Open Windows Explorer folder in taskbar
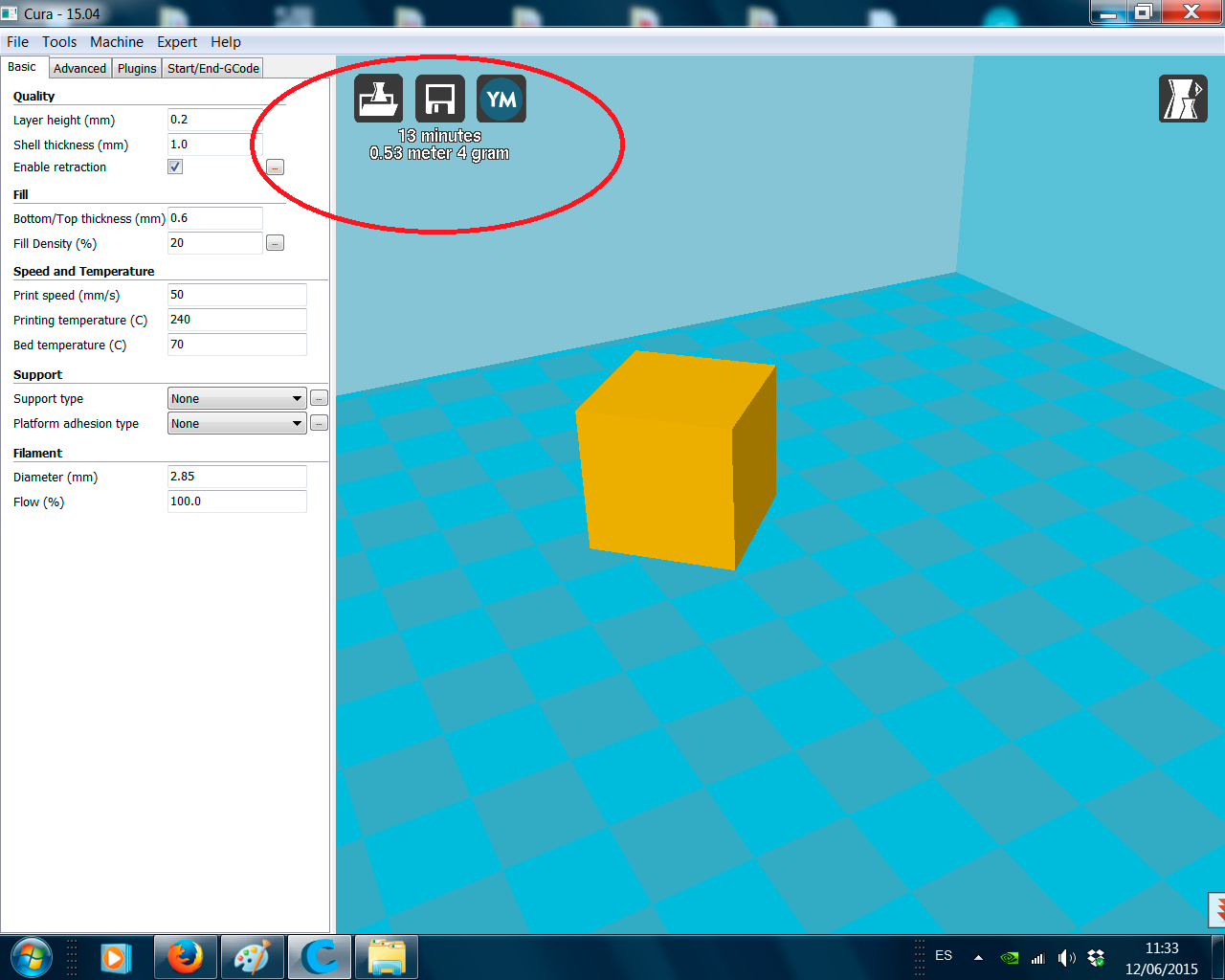 [x=387, y=957]
